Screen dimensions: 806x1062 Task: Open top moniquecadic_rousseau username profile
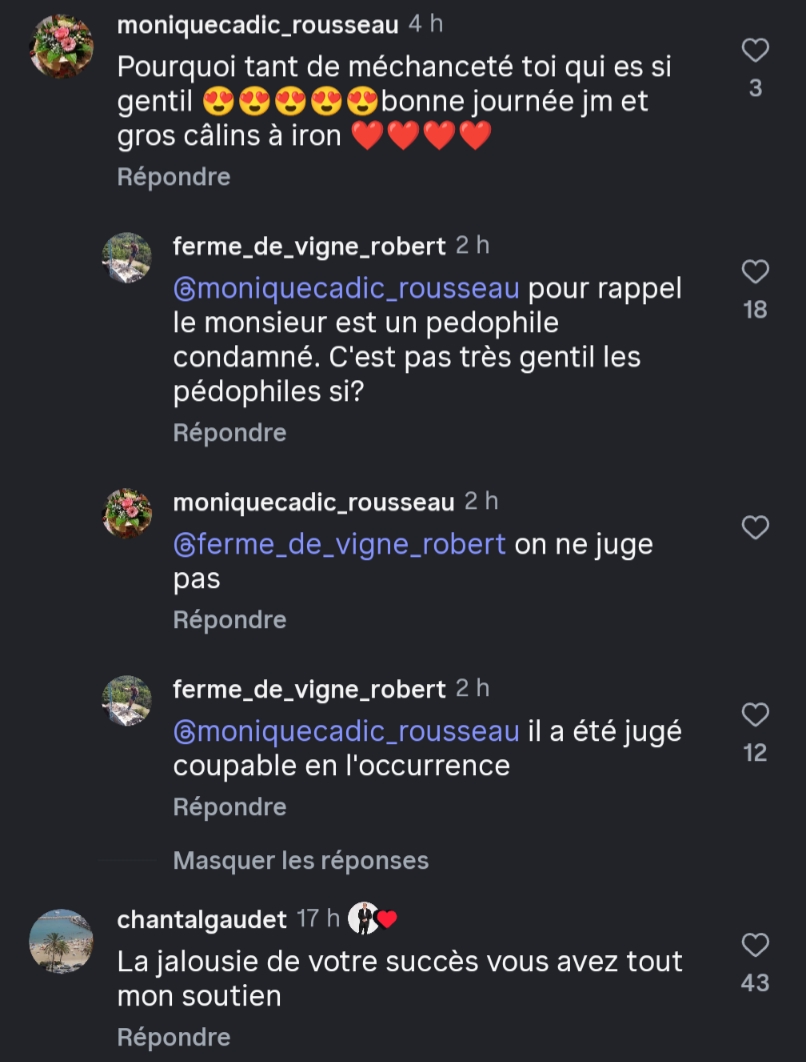click(257, 25)
